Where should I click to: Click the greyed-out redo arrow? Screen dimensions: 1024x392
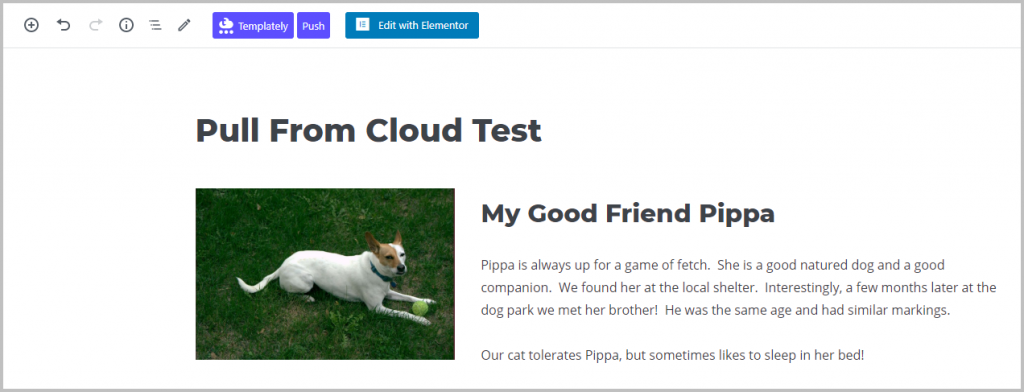[x=95, y=25]
